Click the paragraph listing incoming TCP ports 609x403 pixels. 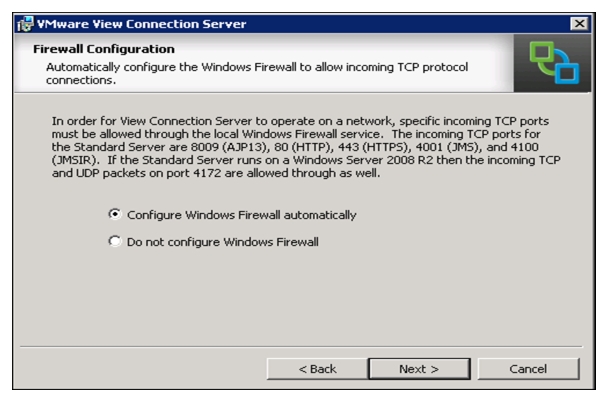pyautogui.click(x=306, y=147)
